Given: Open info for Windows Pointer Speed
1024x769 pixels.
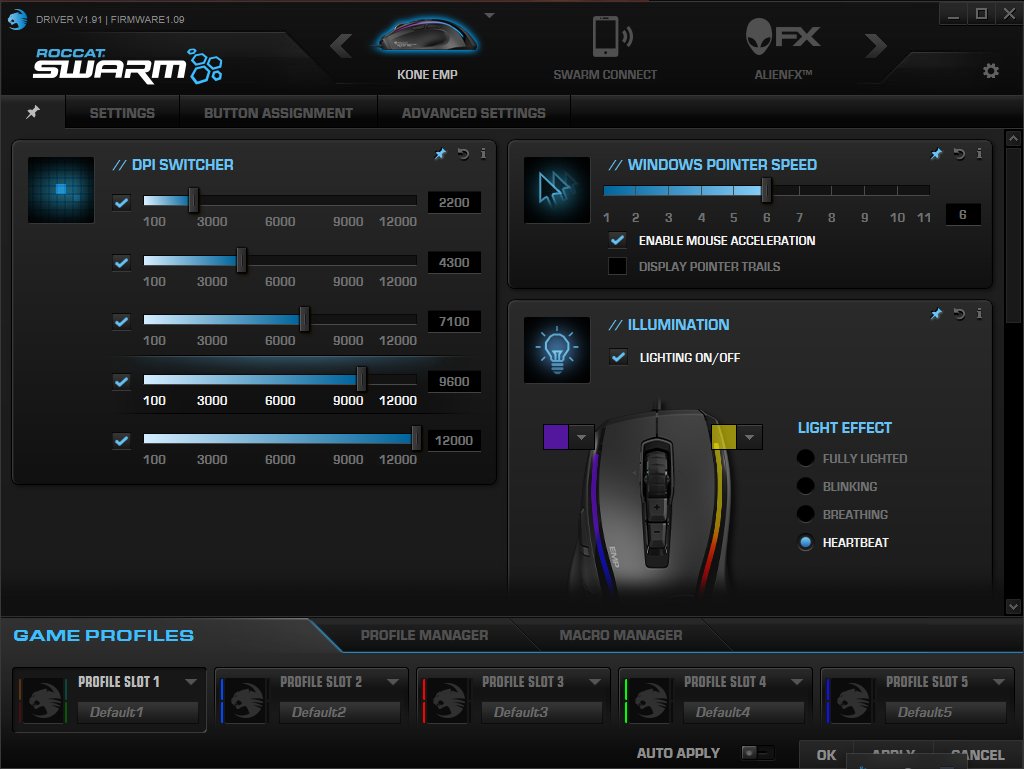Looking at the screenshot, I should tap(979, 154).
